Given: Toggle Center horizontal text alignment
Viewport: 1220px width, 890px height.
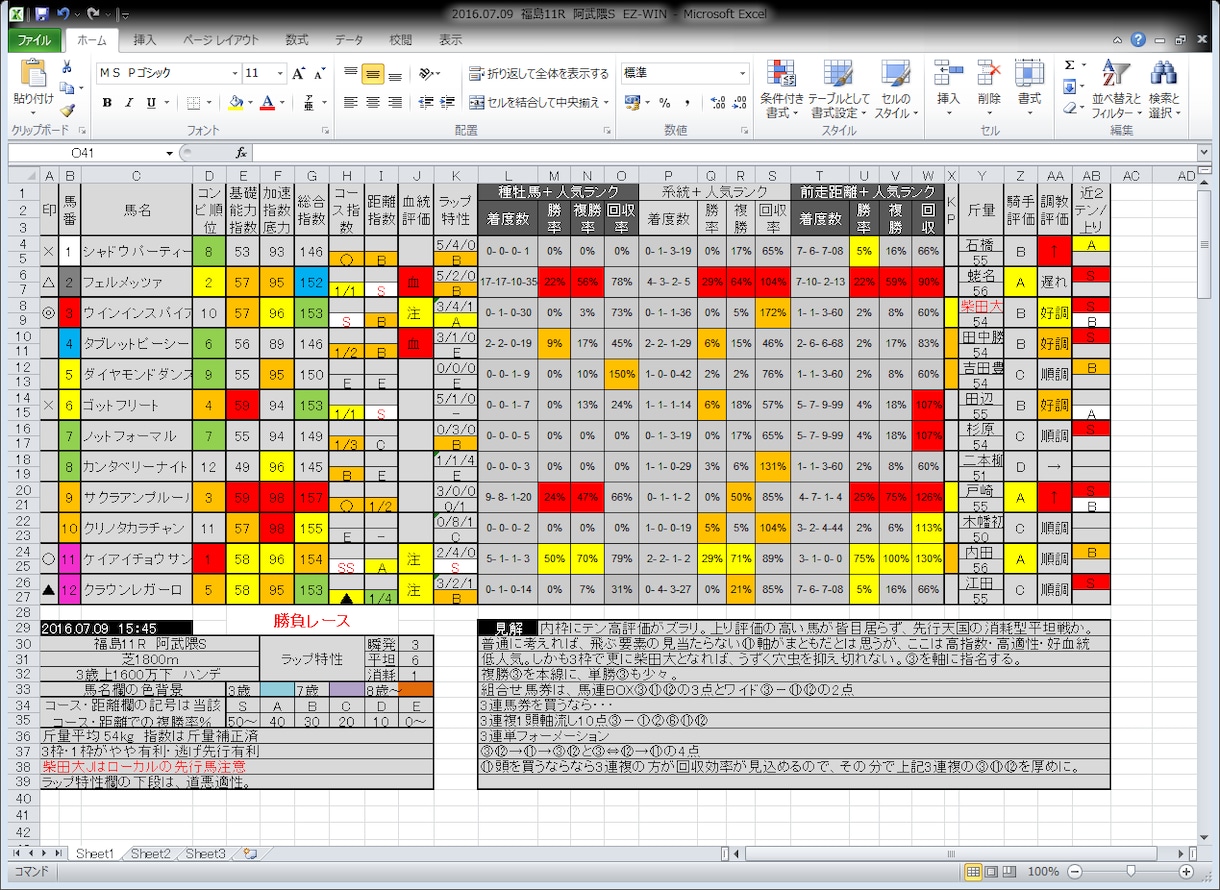Looking at the screenshot, I should tap(373, 102).
